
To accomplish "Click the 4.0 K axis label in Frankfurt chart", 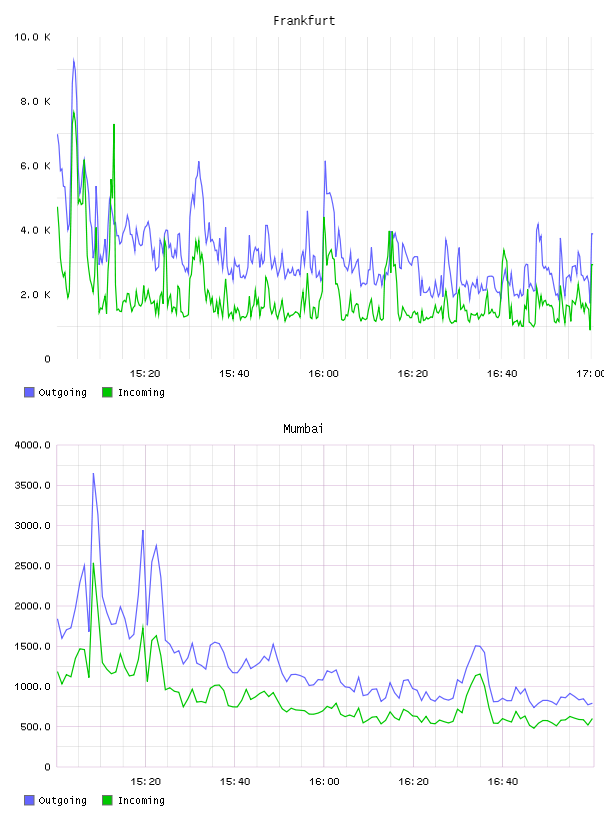I will pos(35,231).
